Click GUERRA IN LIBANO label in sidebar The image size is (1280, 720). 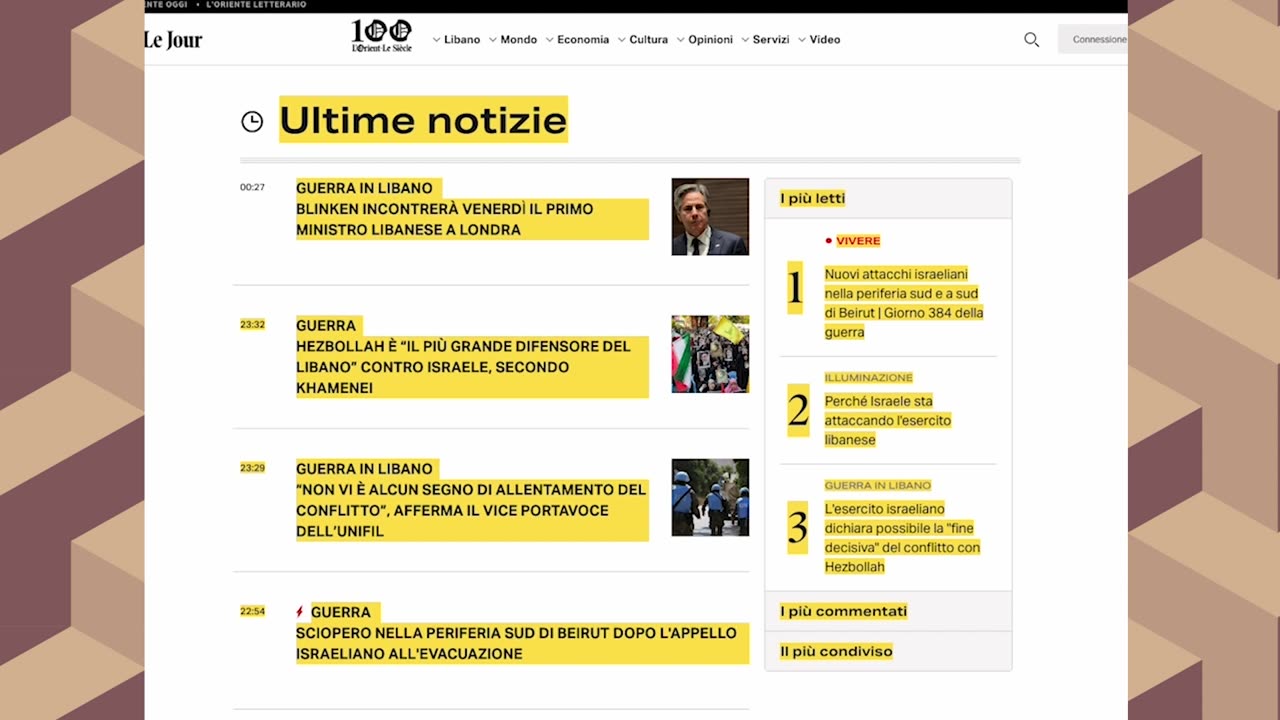tap(878, 485)
